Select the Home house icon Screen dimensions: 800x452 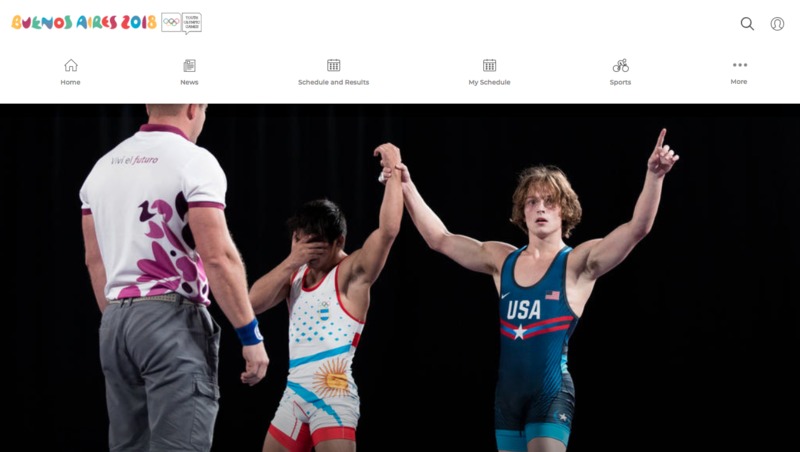pos(70,65)
